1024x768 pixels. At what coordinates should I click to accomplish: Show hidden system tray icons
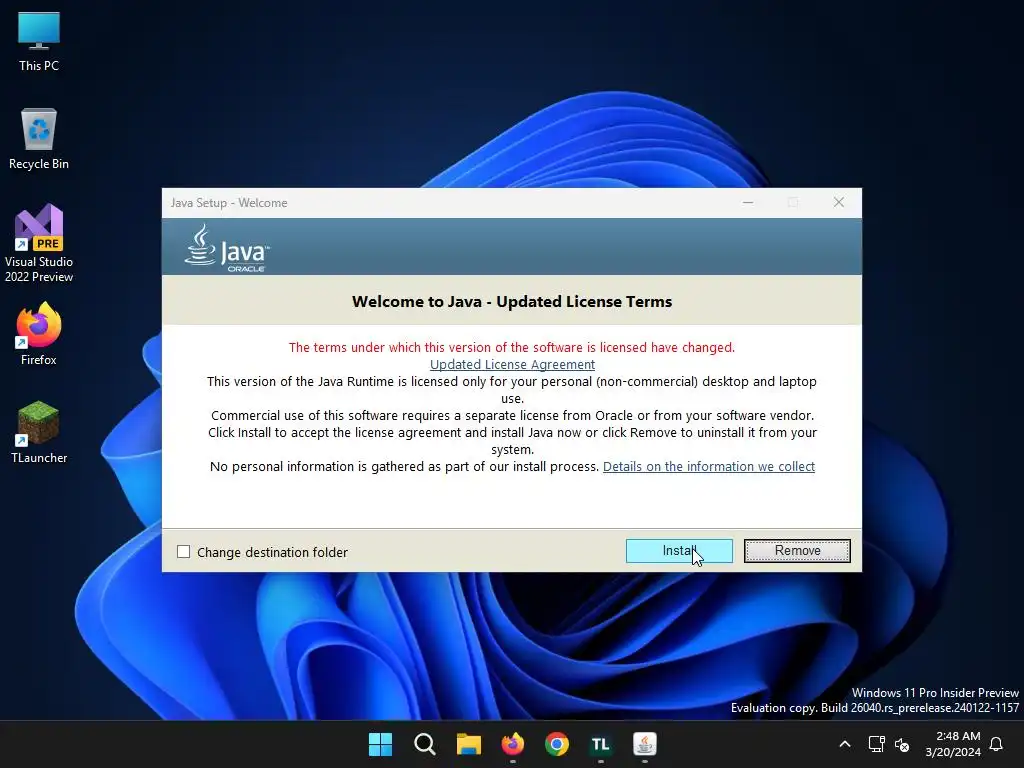(844, 744)
